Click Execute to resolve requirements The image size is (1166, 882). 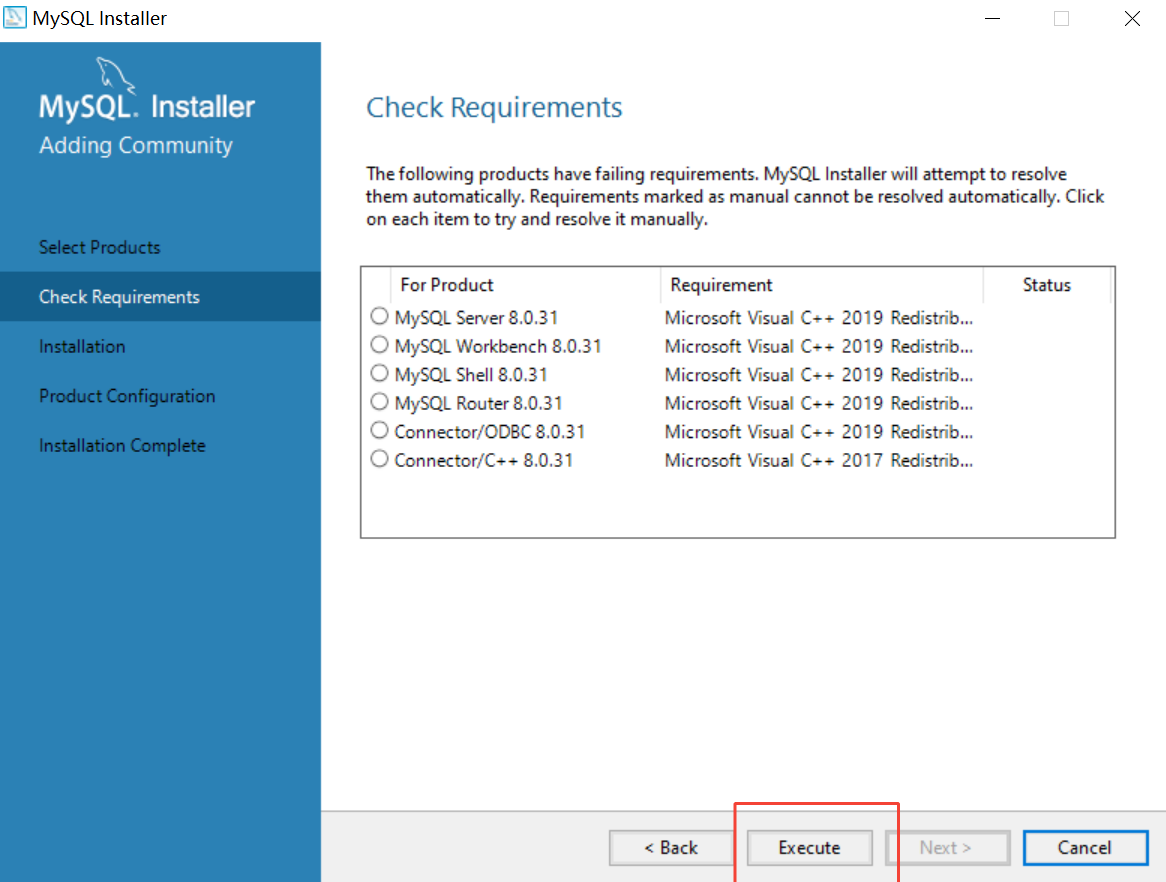[x=809, y=848]
